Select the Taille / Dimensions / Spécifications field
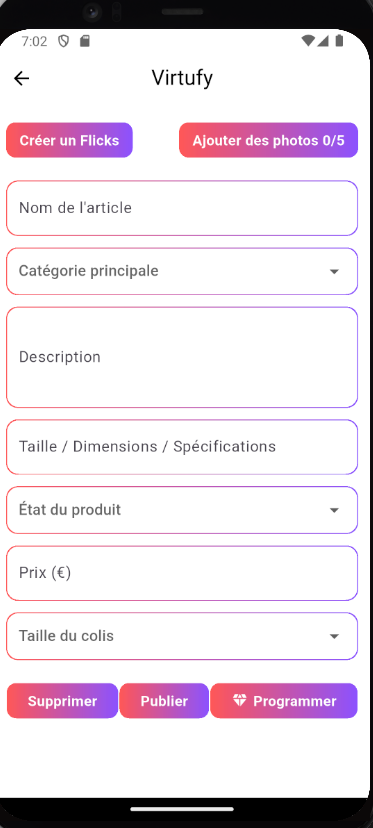The height and width of the screenshot is (828, 373). point(182,447)
